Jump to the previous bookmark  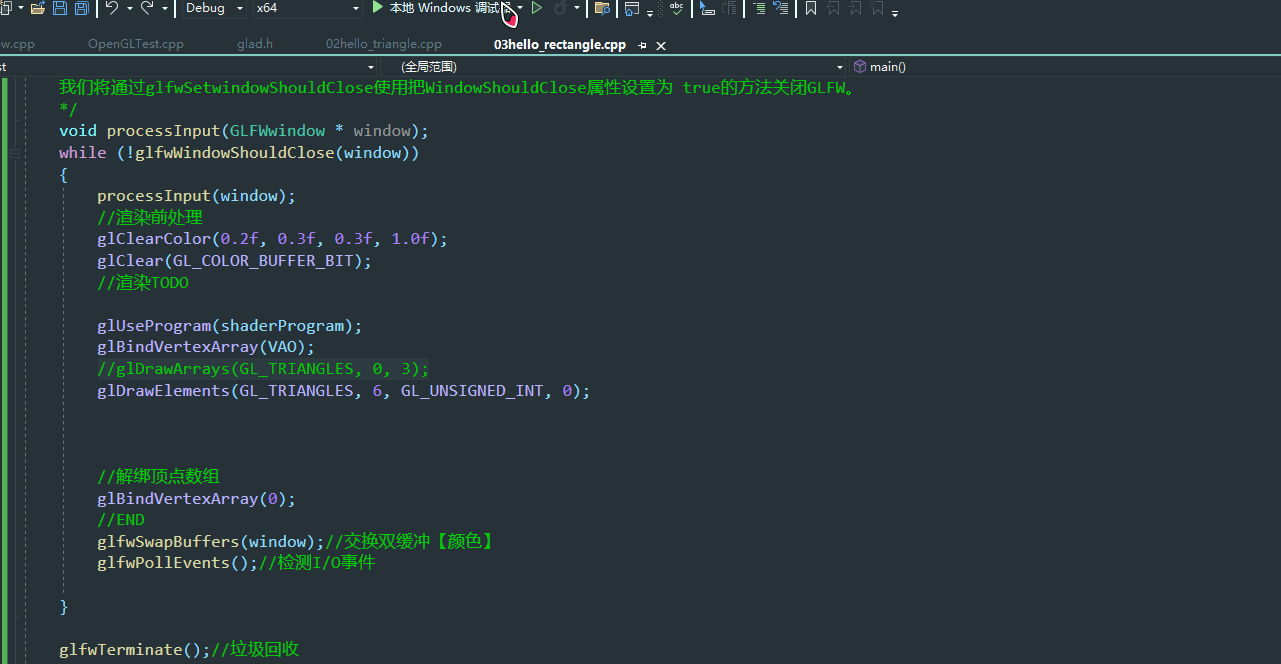click(832, 9)
